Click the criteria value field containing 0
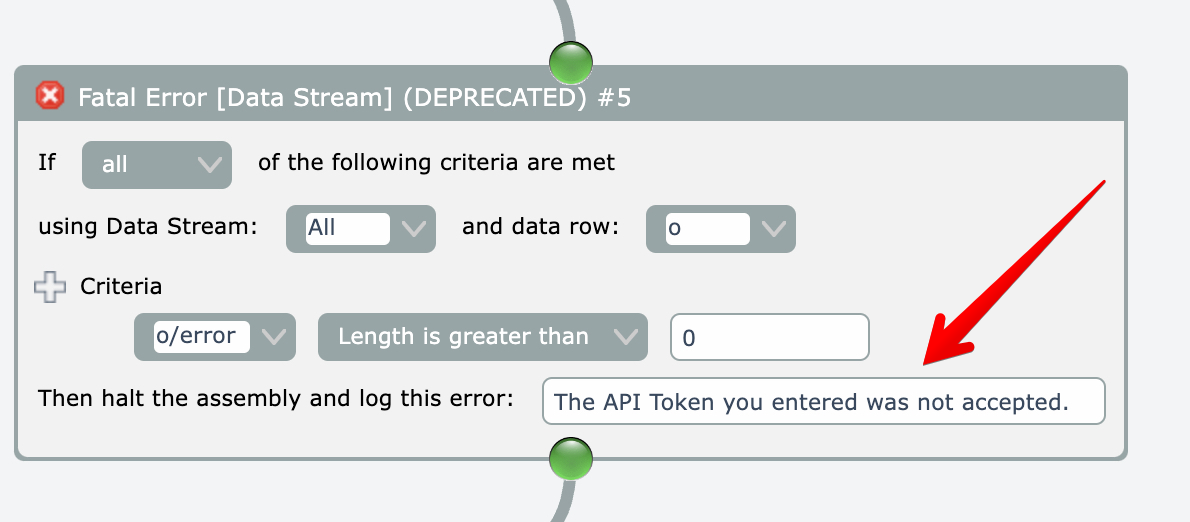The image size is (1190, 522). [x=769, y=338]
